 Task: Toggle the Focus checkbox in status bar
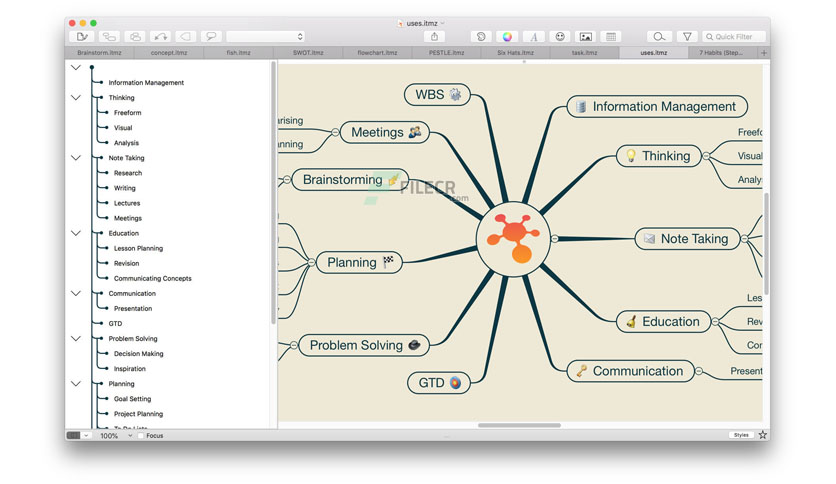(140, 435)
